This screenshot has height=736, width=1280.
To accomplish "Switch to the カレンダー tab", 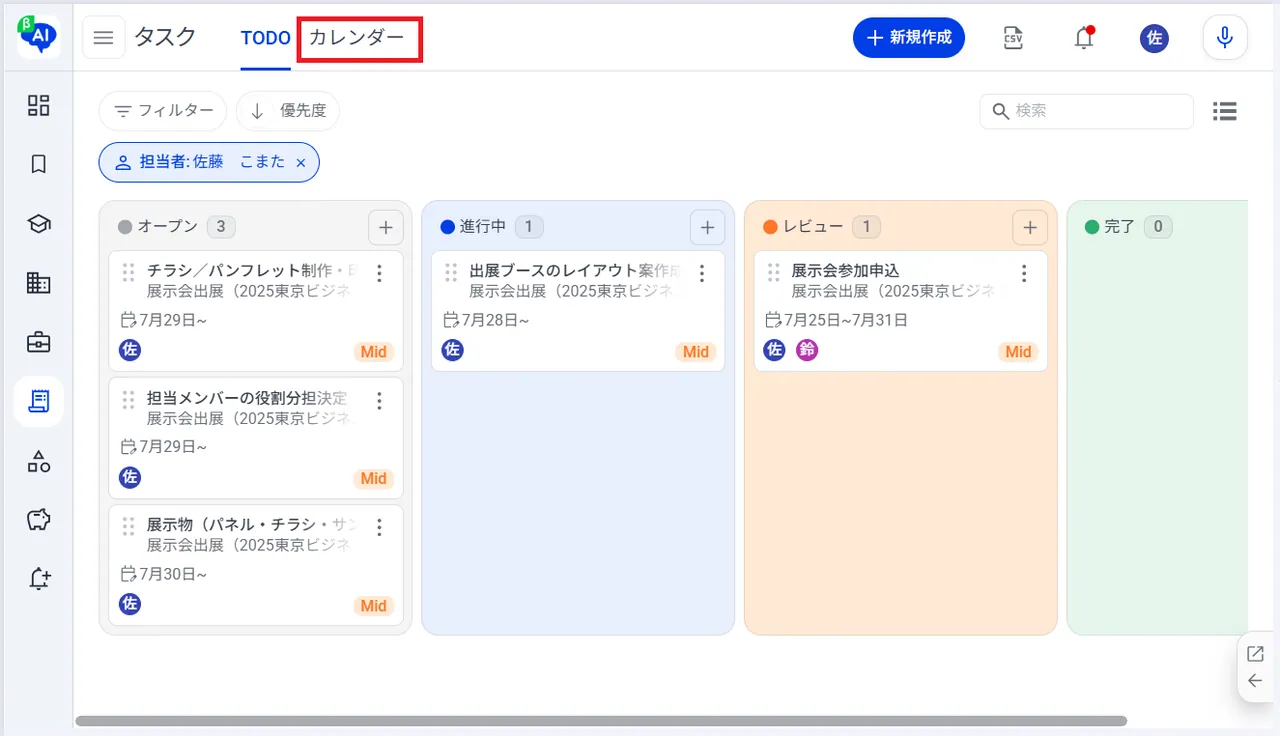I will (x=357, y=38).
